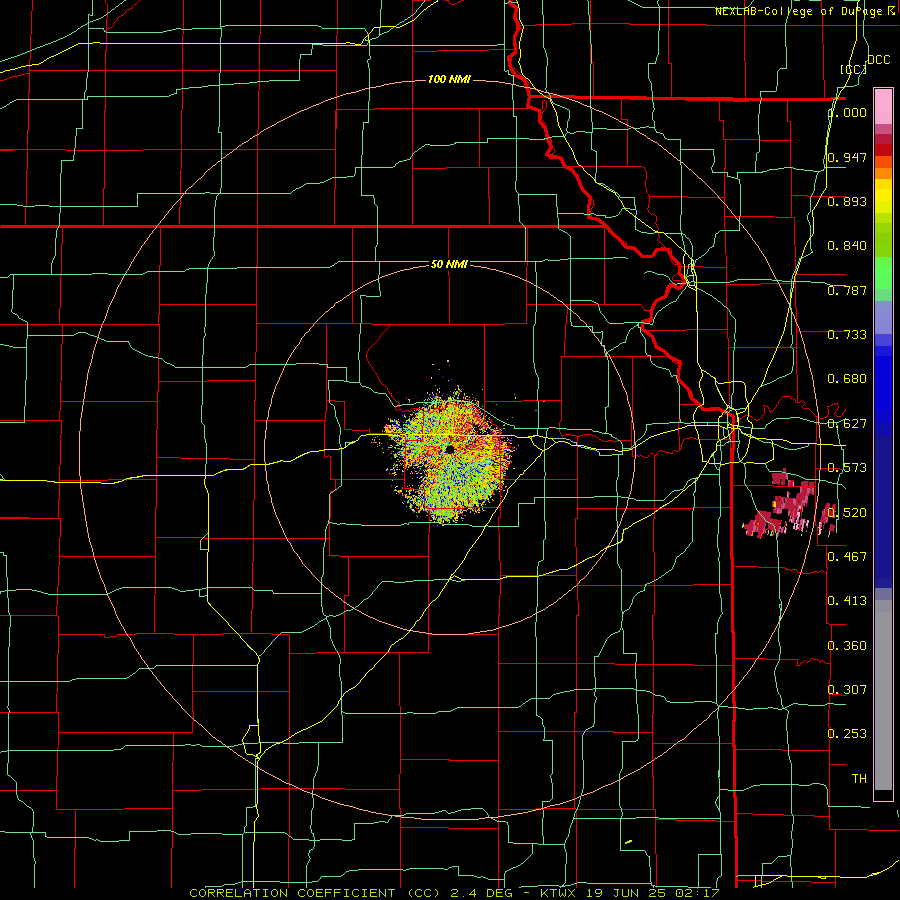The height and width of the screenshot is (900, 900).
Task: Click the TH threshold label
Action: click(859, 779)
